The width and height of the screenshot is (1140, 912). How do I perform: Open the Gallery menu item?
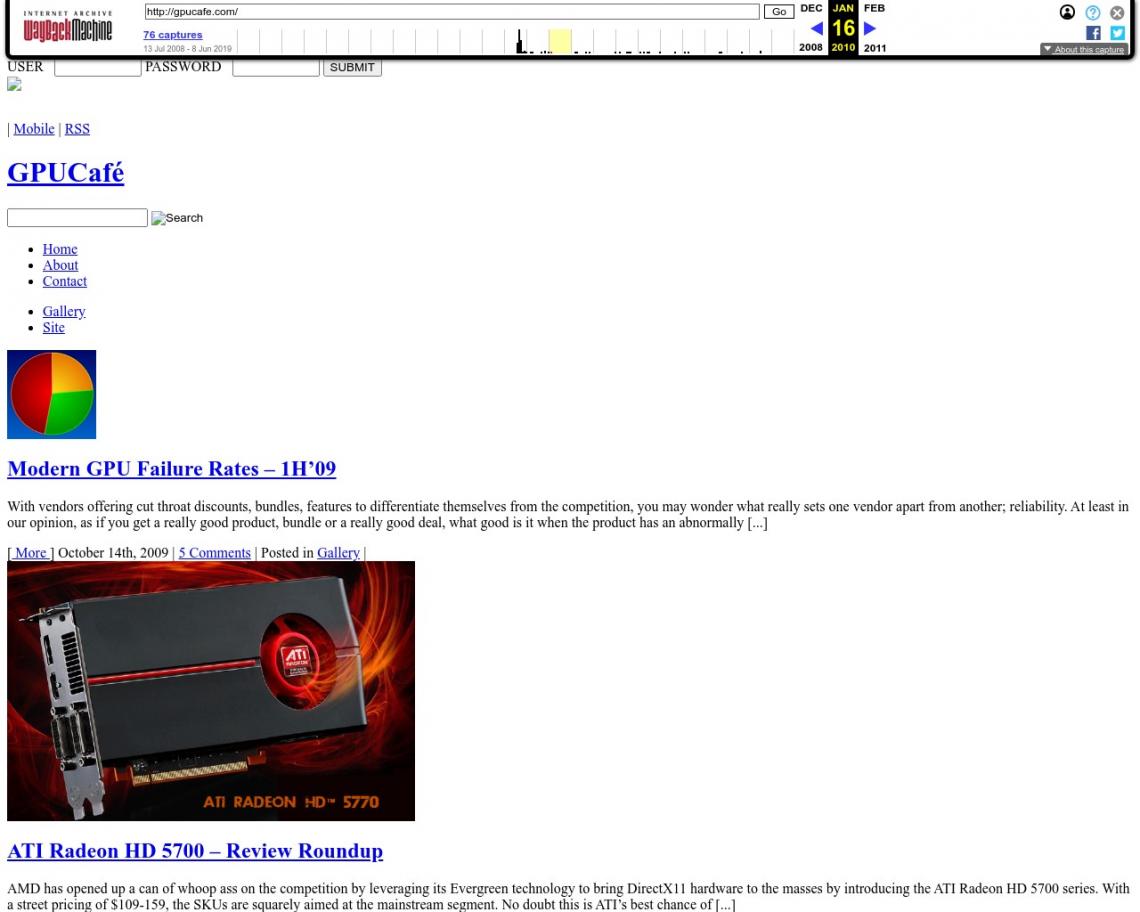click(64, 311)
